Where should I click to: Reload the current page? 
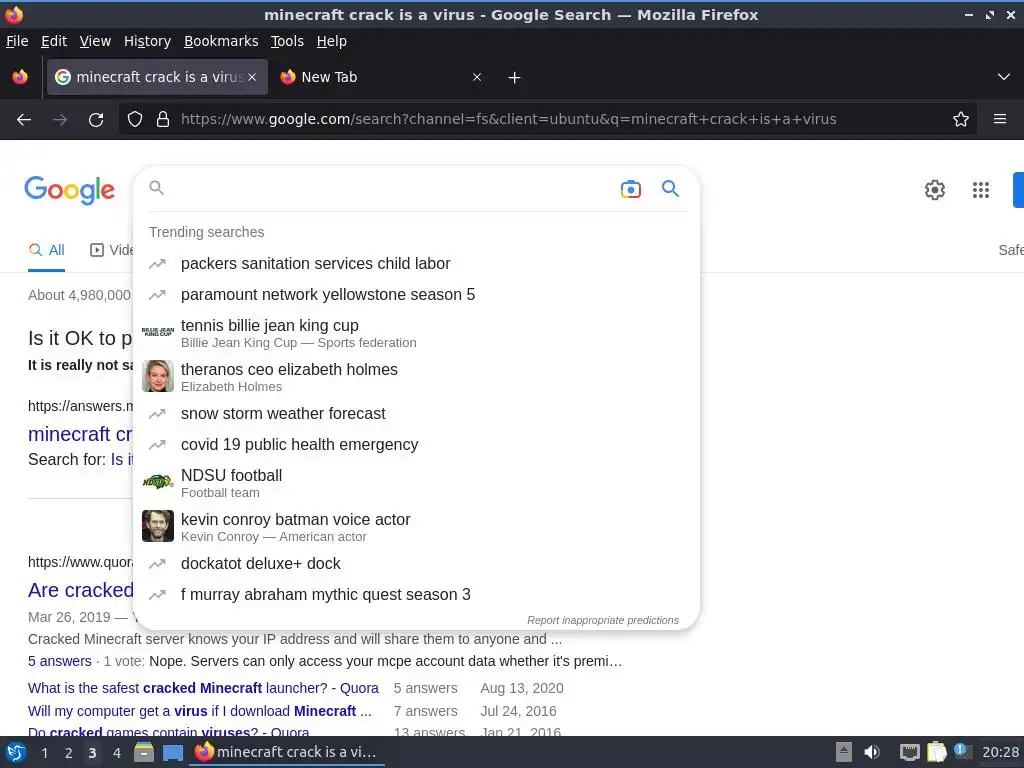96,120
